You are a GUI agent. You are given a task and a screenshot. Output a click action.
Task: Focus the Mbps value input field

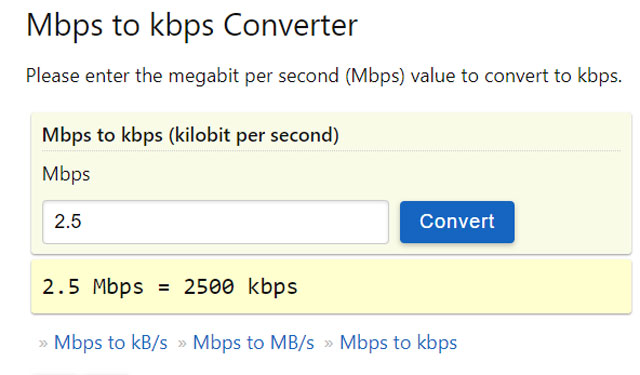(x=216, y=222)
